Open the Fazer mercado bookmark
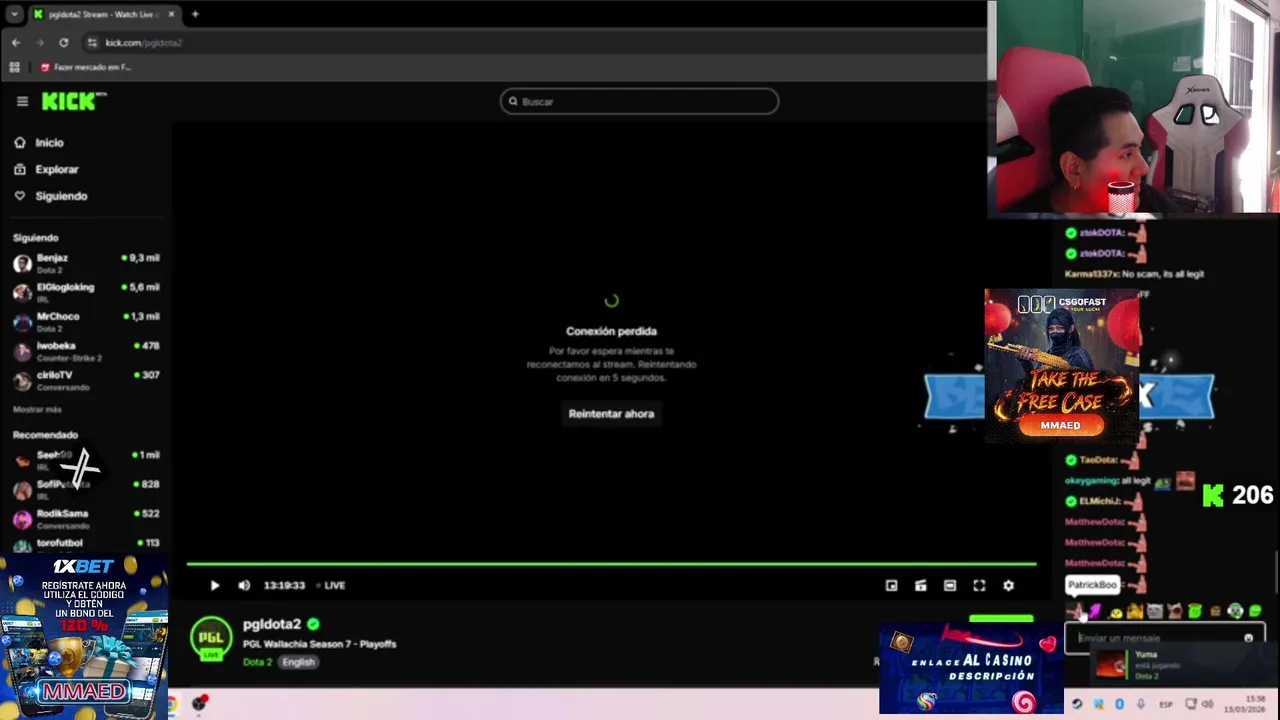The width and height of the screenshot is (1280, 720). (86, 67)
